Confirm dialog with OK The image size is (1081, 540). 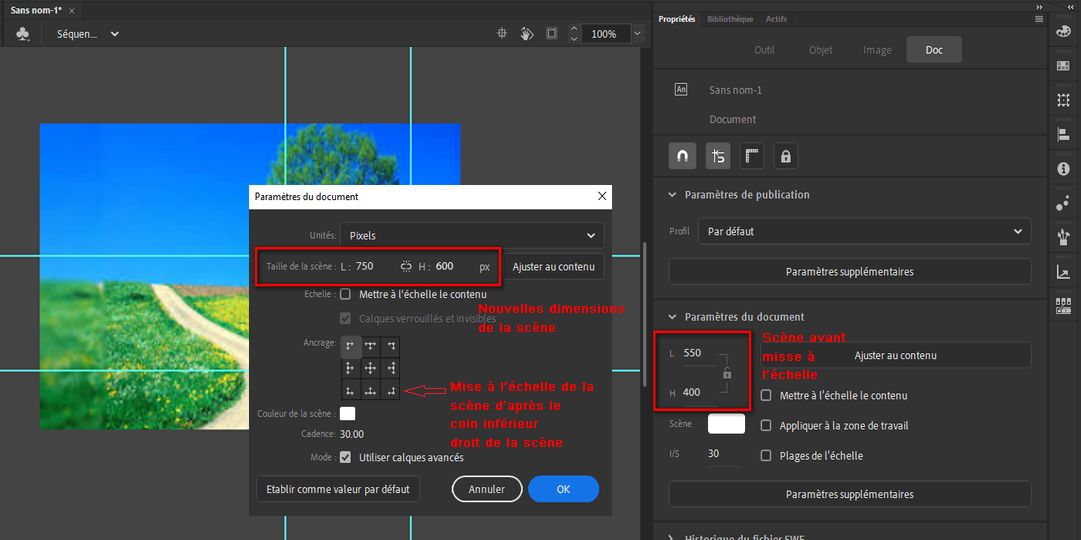563,489
